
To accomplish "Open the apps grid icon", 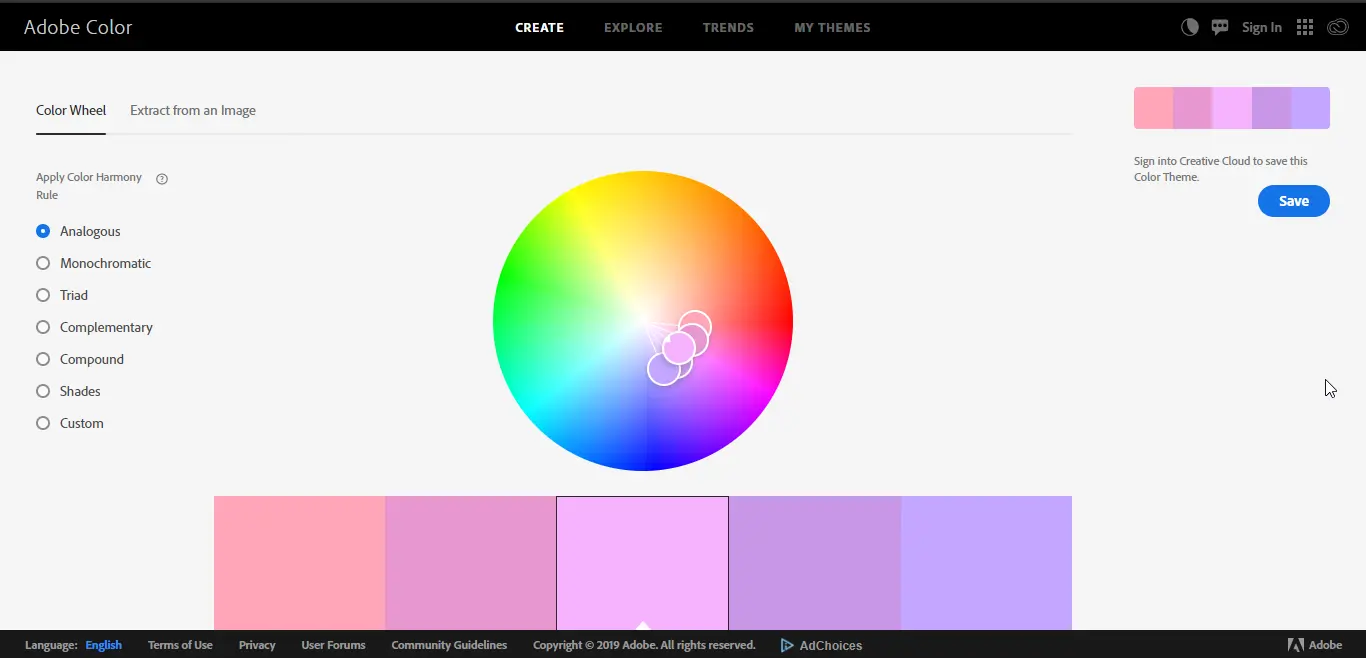I will pos(1305,27).
